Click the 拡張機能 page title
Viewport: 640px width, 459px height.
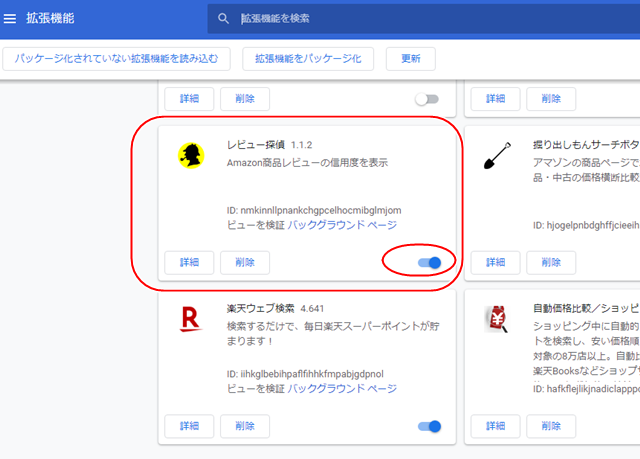point(50,18)
